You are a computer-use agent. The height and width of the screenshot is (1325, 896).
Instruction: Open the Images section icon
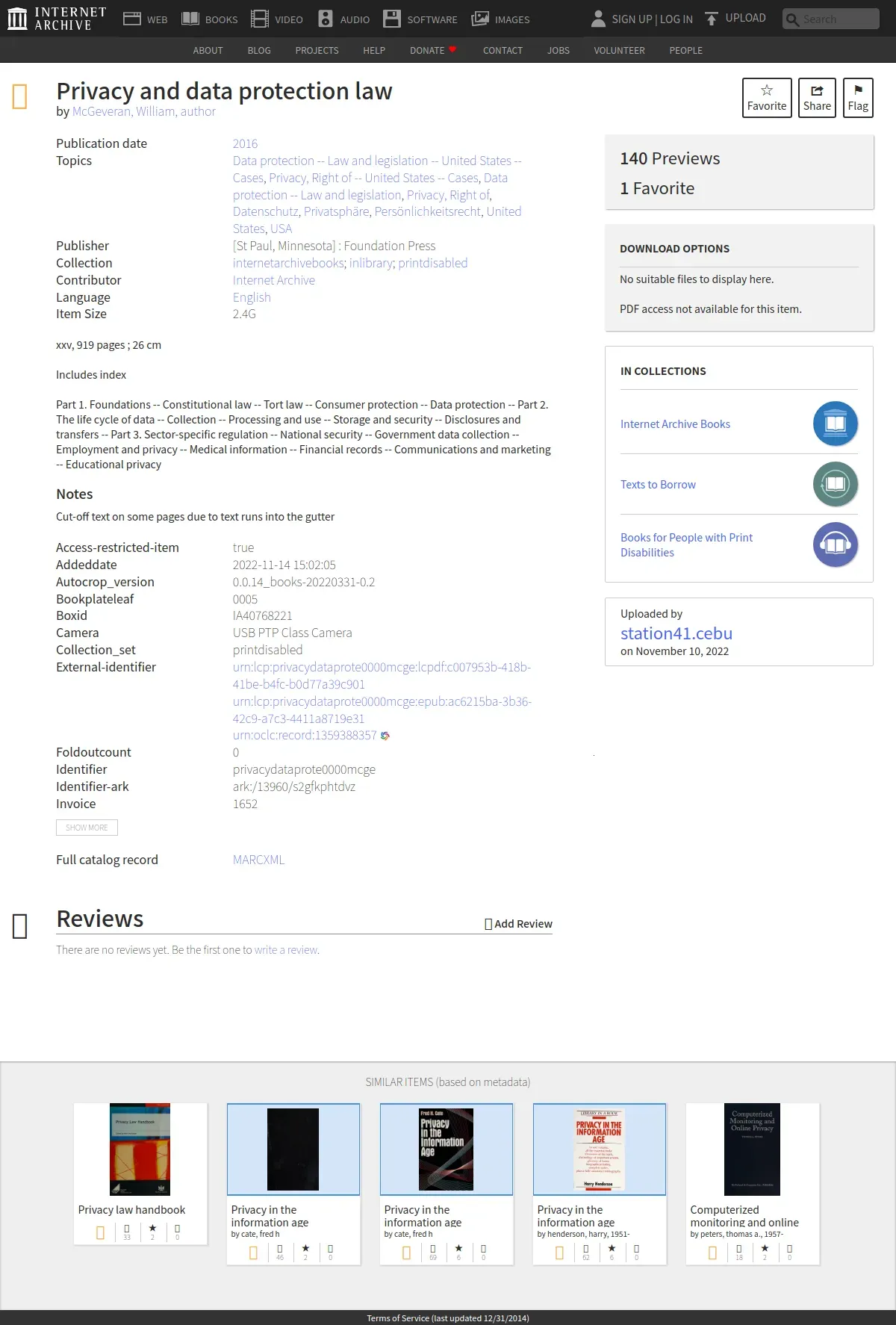point(480,19)
